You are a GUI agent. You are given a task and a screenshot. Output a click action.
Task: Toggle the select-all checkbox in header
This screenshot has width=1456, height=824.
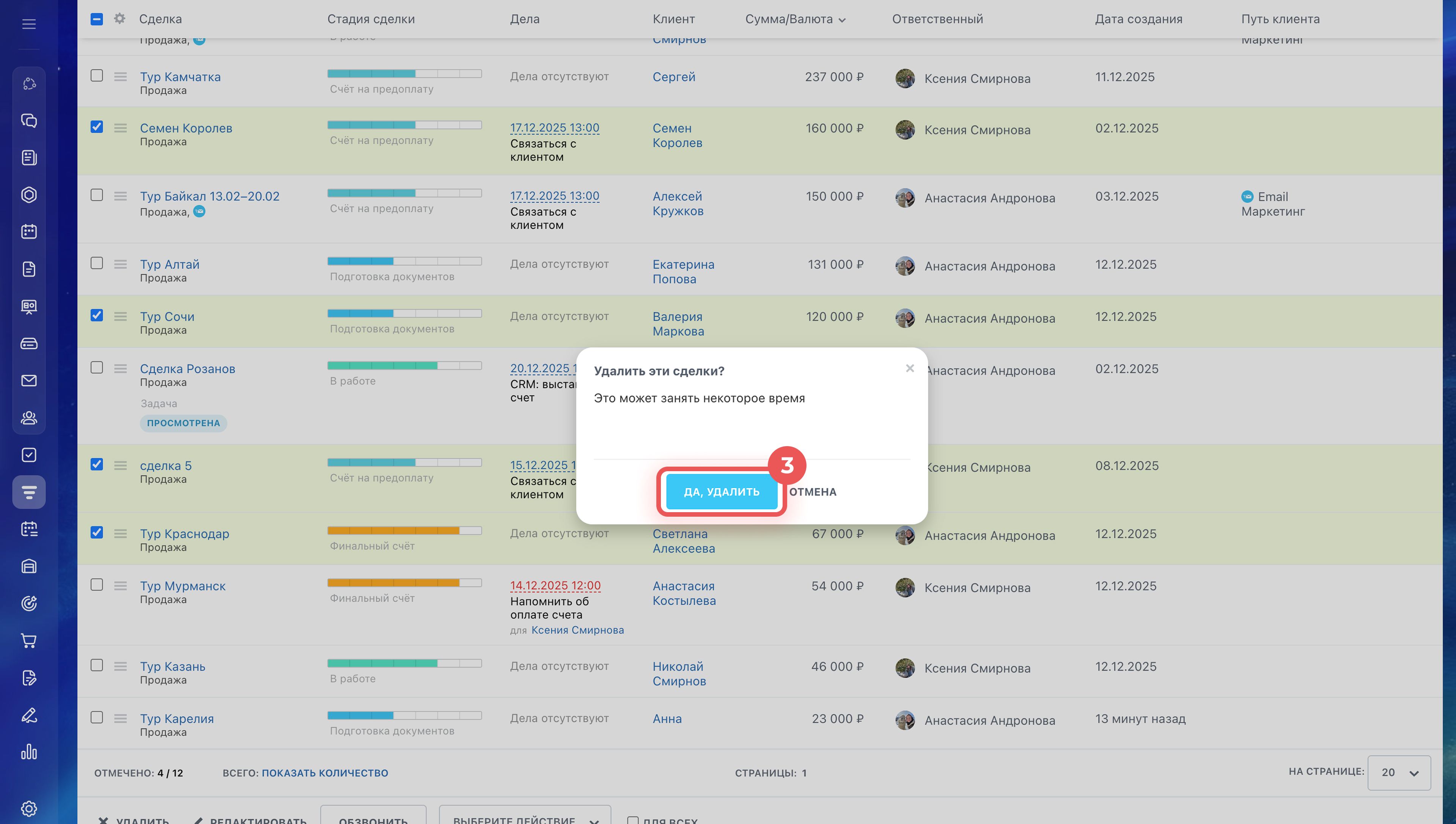[97, 19]
